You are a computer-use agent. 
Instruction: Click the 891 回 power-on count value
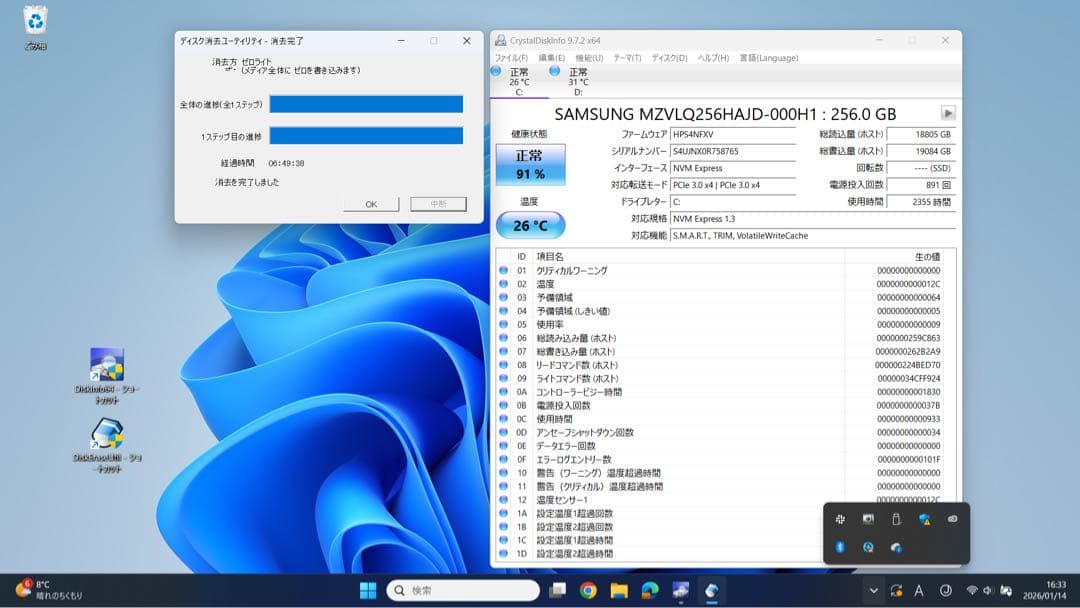pyautogui.click(x=921, y=185)
